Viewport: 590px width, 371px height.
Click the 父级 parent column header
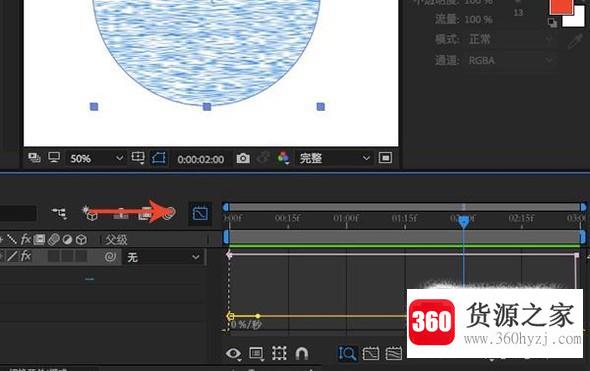point(116,239)
